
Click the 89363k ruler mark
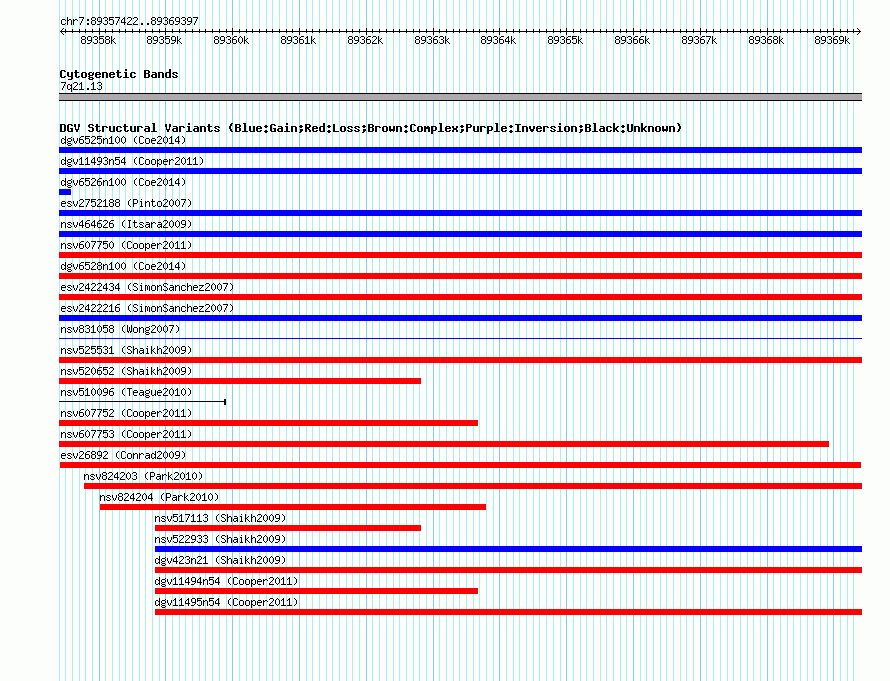tap(432, 40)
